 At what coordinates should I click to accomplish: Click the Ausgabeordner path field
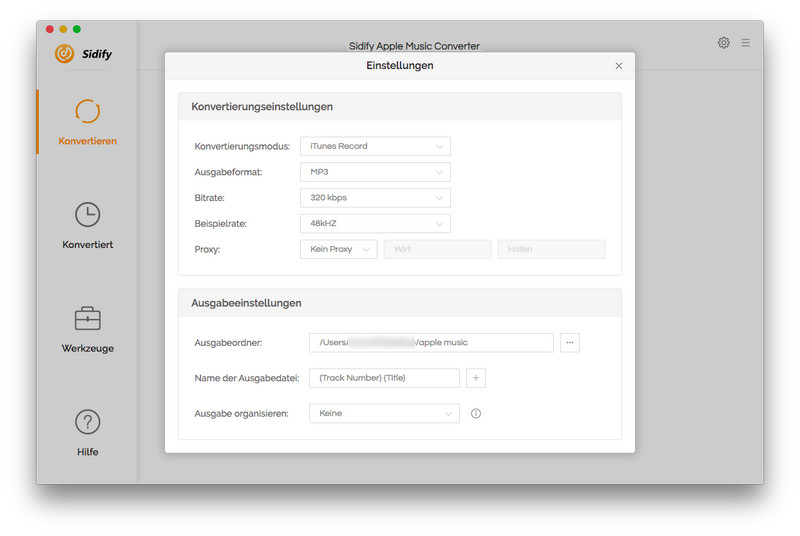point(431,343)
